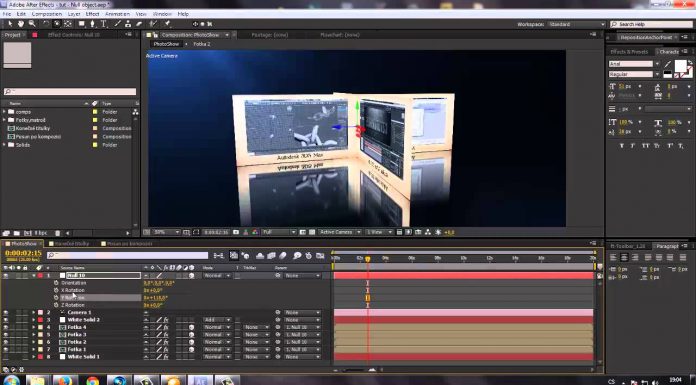Click current timecode 0:00:02:15 display

point(23,253)
